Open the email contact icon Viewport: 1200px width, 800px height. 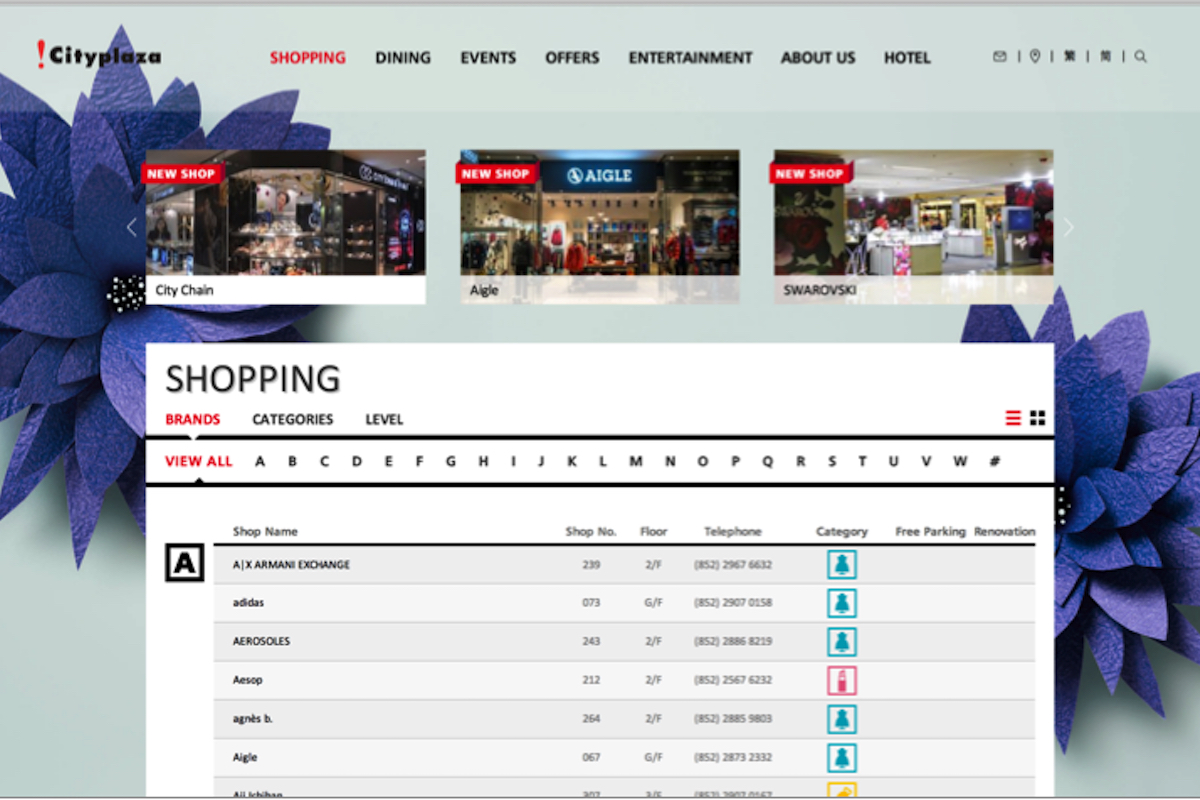tap(999, 57)
